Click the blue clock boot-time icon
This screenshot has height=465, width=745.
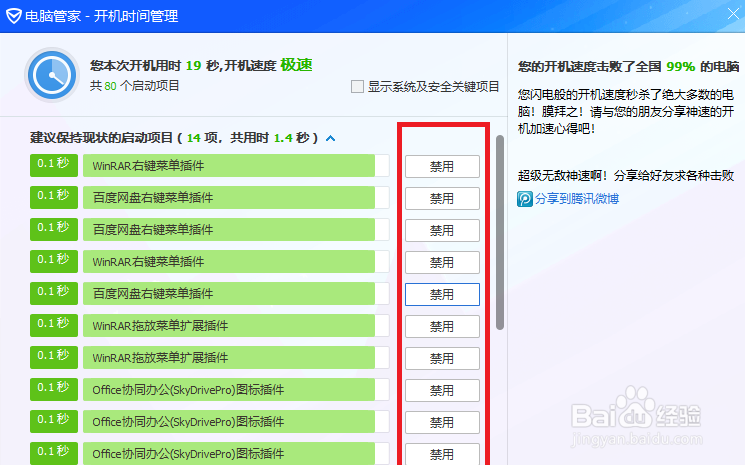click(x=52, y=75)
